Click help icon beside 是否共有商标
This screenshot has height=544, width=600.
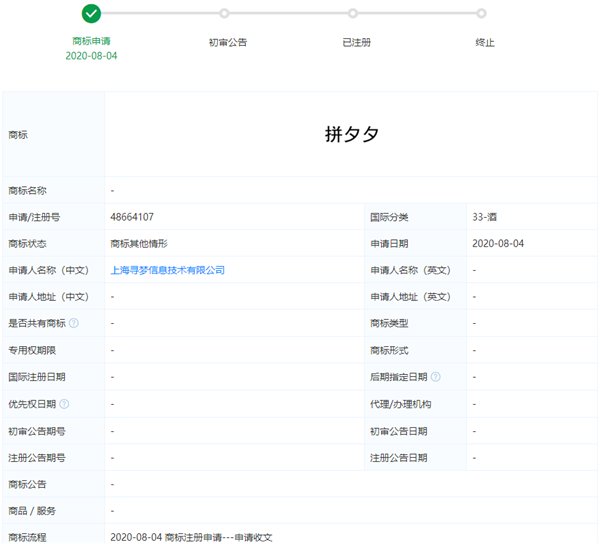(74, 323)
